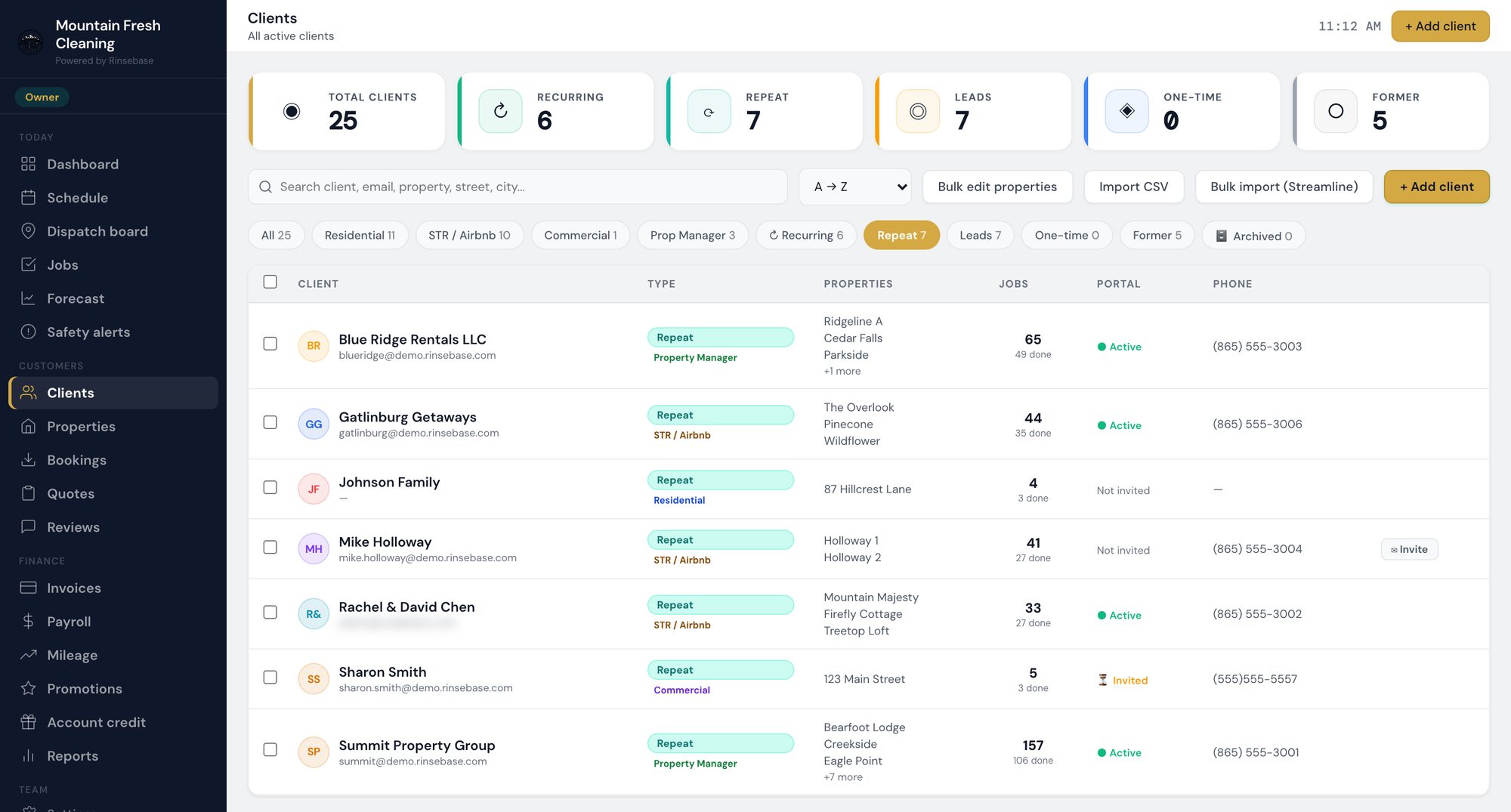Expand '+1 more' properties for Blue Ridge
1511x812 pixels.
click(x=842, y=371)
